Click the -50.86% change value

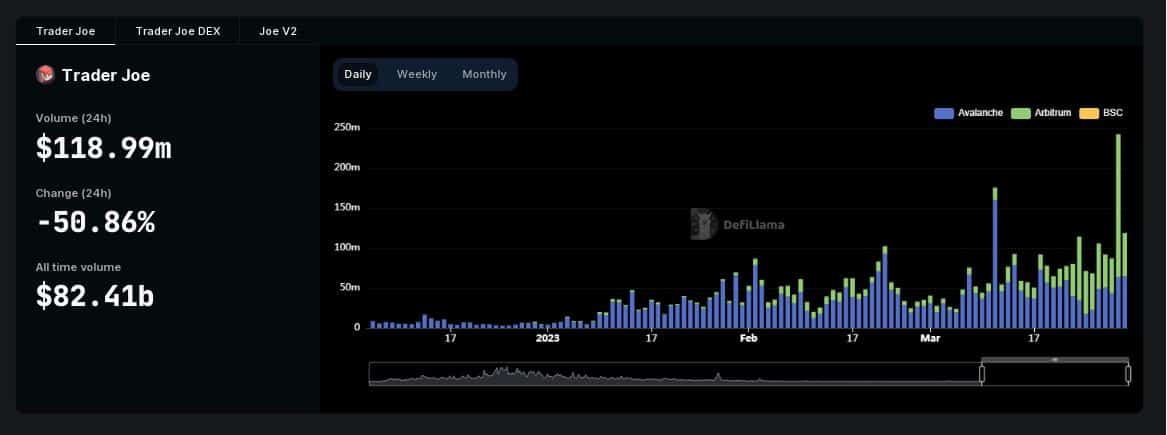coord(95,223)
